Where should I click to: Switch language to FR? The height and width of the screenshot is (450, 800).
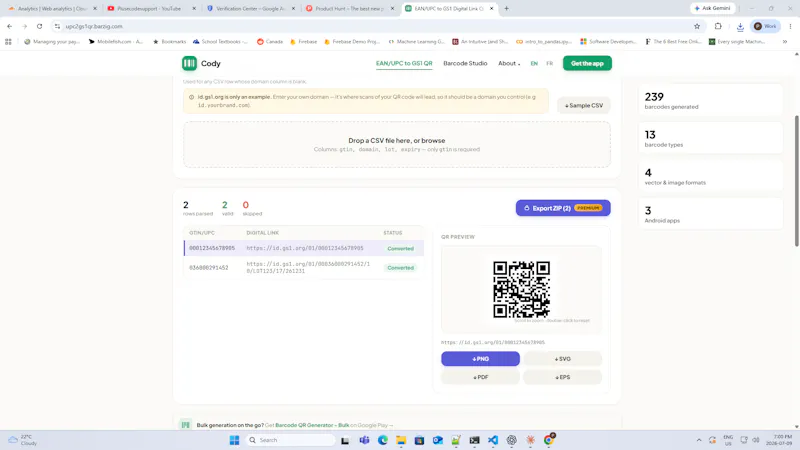point(549,63)
